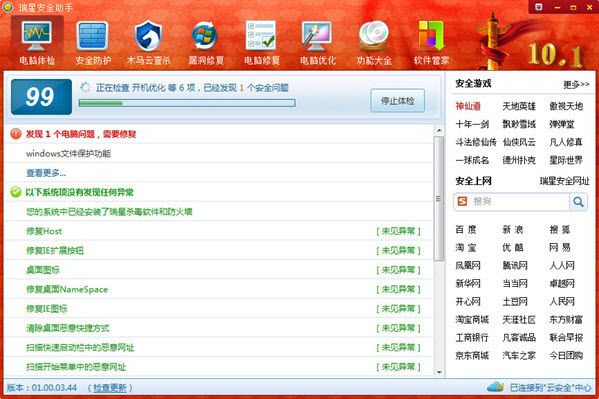Viewport: 599px width, 399px height.
Task: Click the 停止体检 button
Action: 398,101
